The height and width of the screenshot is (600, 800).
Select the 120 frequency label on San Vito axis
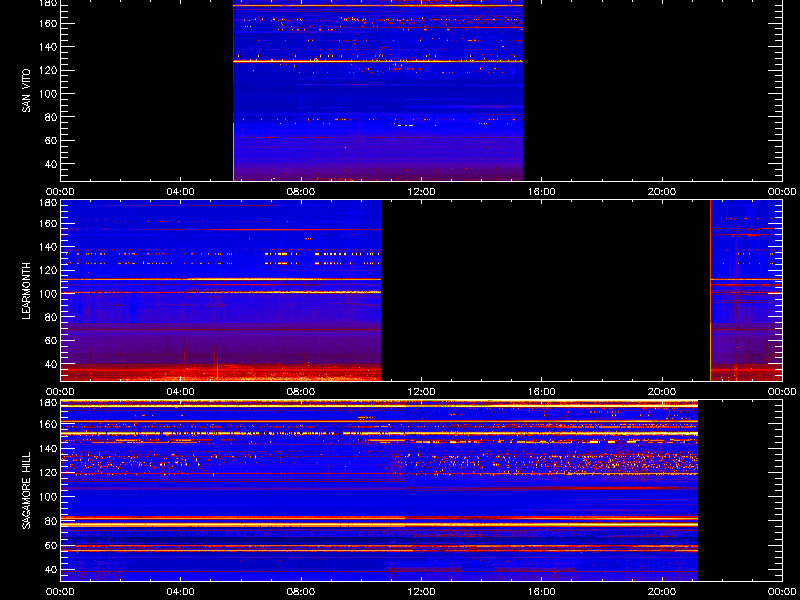click(49, 70)
